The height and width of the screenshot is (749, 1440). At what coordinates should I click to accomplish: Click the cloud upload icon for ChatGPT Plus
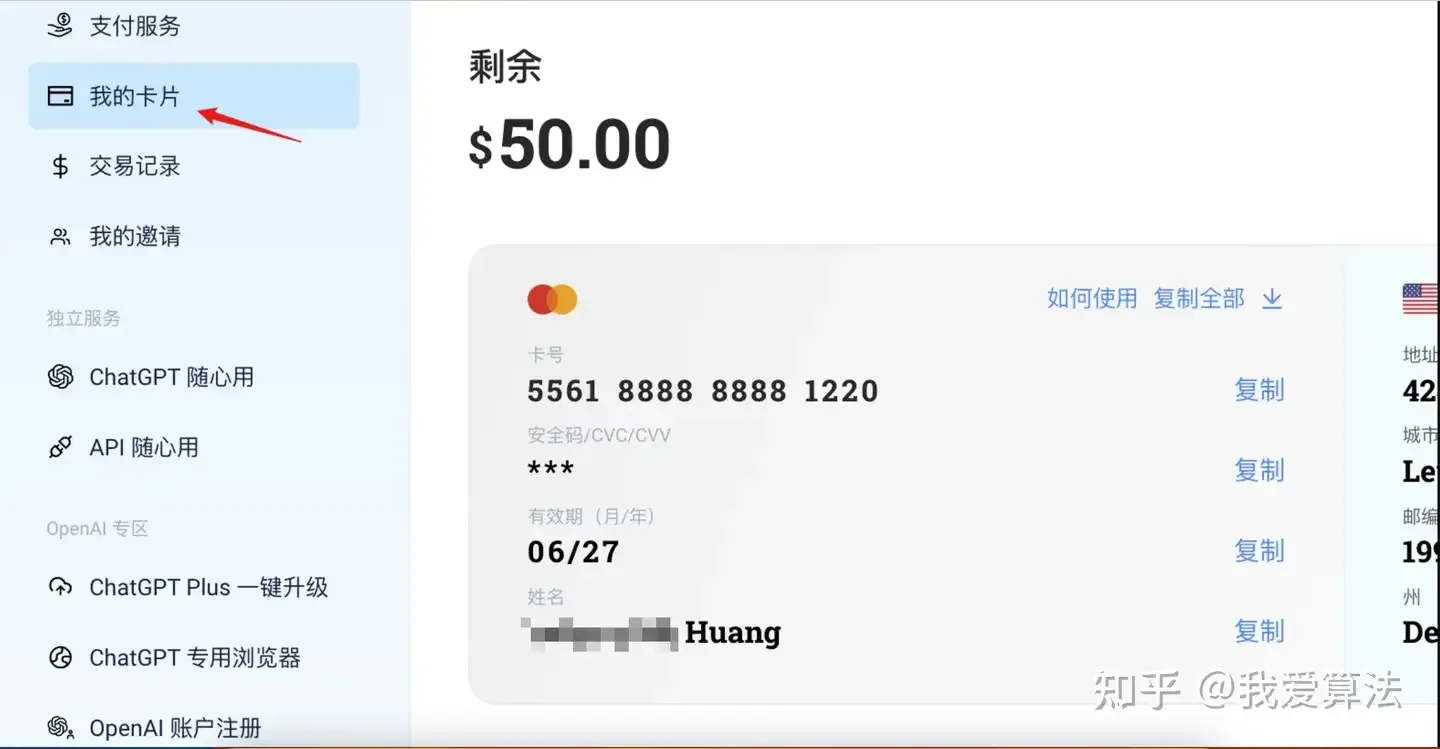click(60, 587)
